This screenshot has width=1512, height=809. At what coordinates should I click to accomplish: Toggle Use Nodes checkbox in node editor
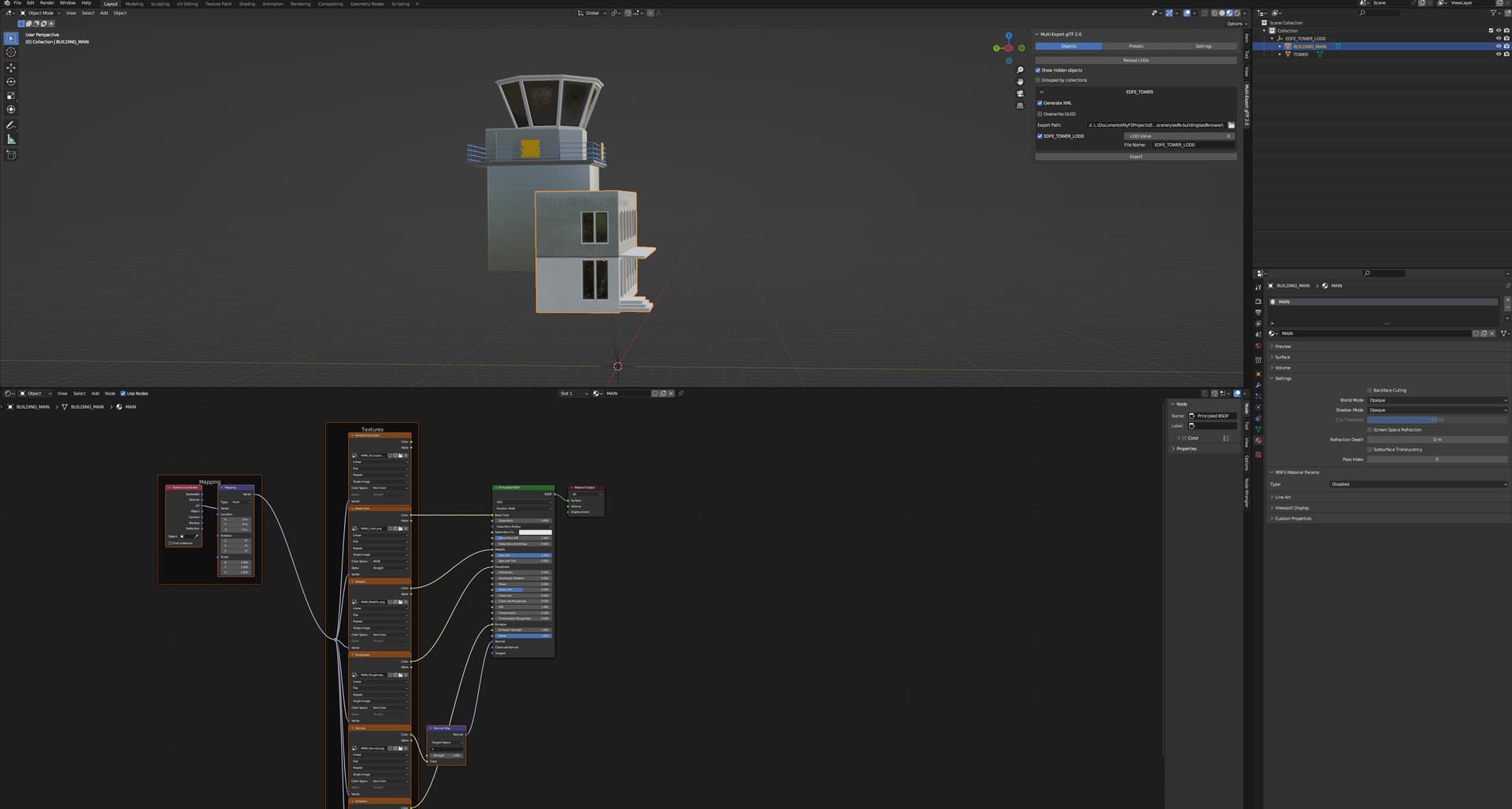(123, 394)
